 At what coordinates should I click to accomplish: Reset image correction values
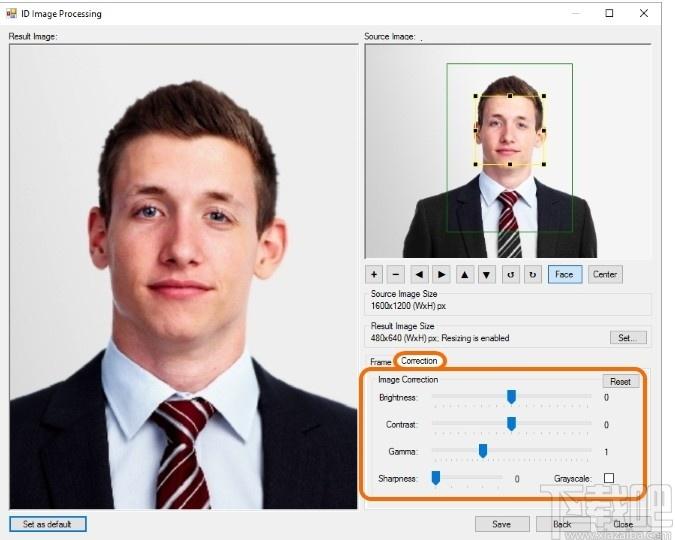[x=620, y=382]
